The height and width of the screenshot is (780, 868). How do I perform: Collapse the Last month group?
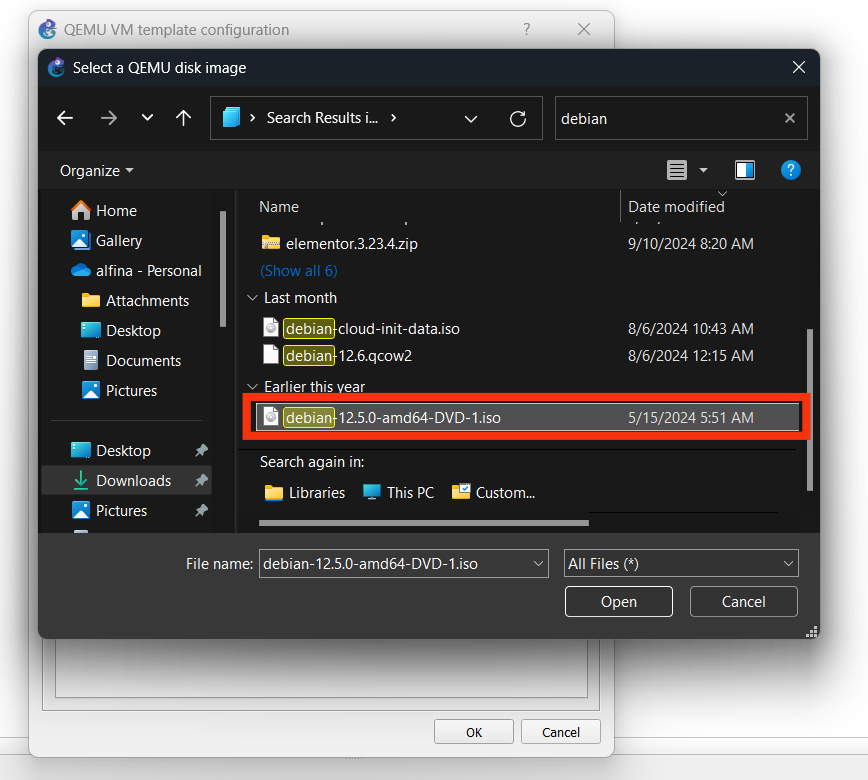pos(252,298)
